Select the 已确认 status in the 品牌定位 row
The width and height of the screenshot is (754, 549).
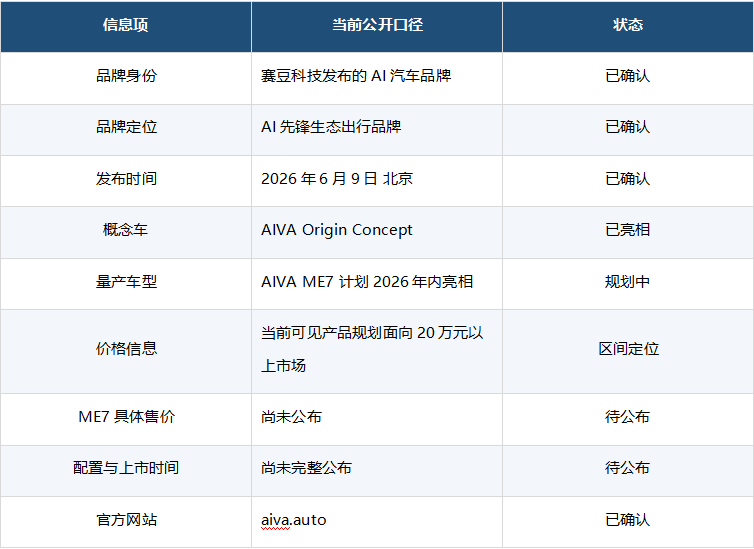[x=628, y=130]
